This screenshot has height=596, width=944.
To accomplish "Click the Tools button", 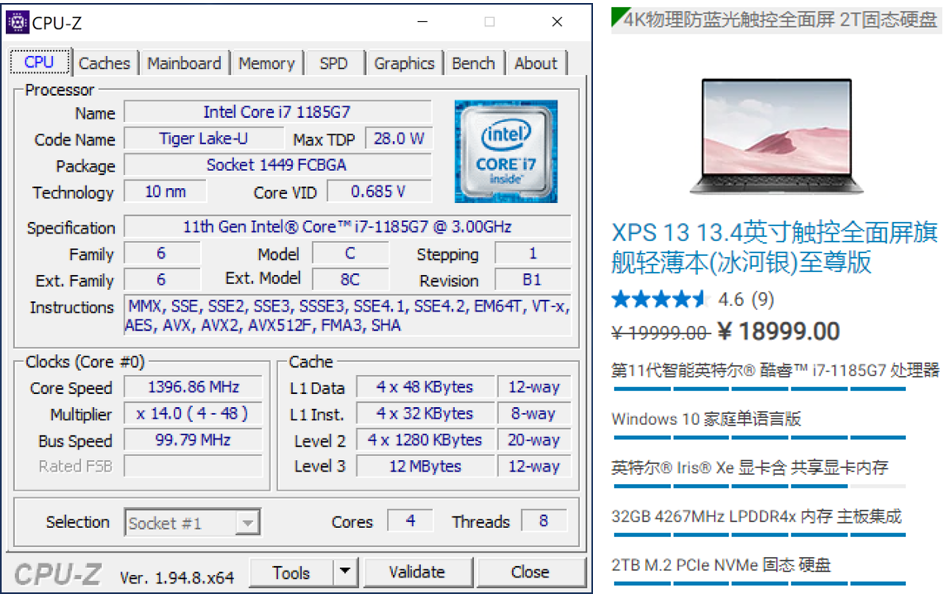I will pos(291,573).
